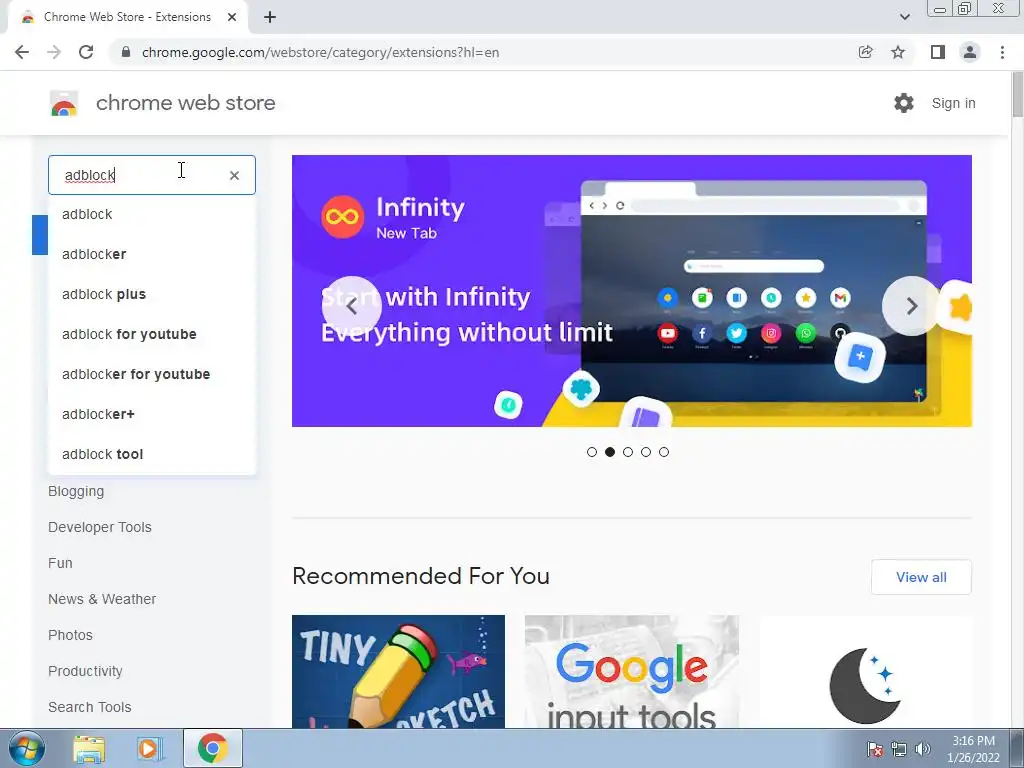Image resolution: width=1024 pixels, height=768 pixels.
Task: Select second carousel dot
Action: 610,452
